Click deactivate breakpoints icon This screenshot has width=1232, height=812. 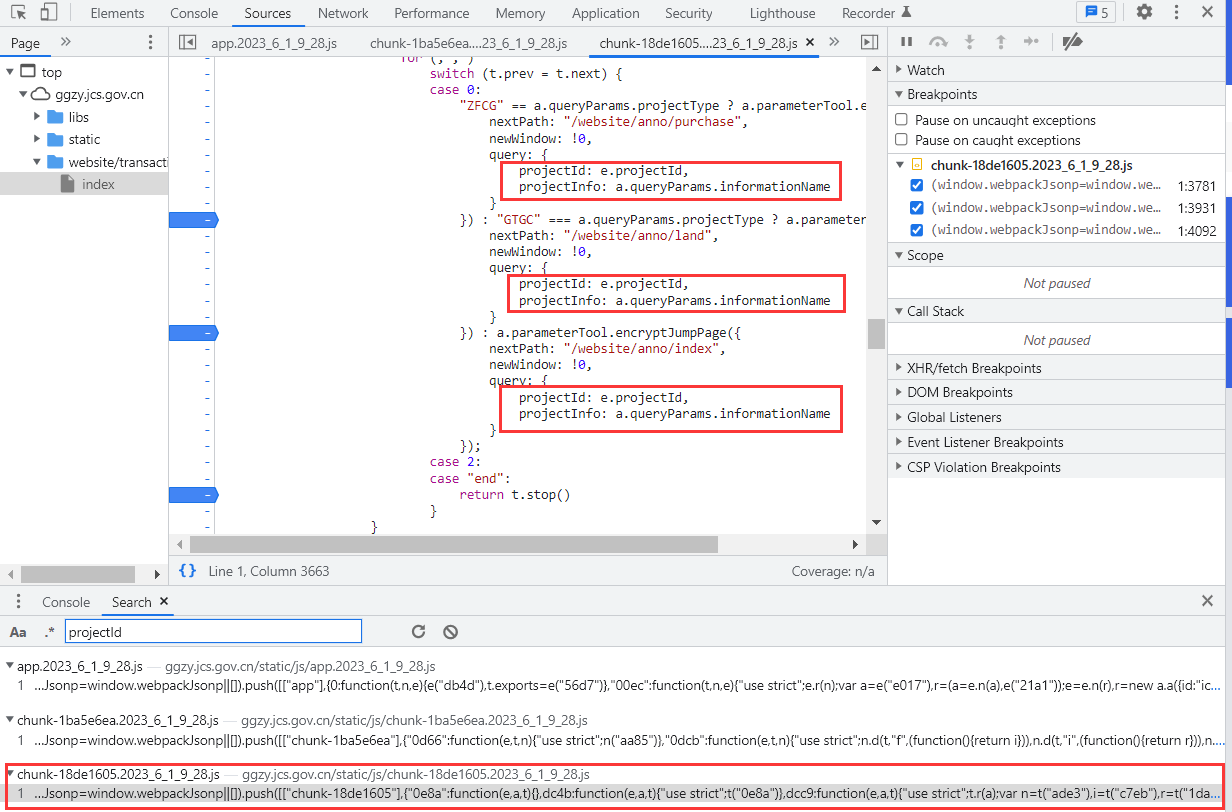1072,42
